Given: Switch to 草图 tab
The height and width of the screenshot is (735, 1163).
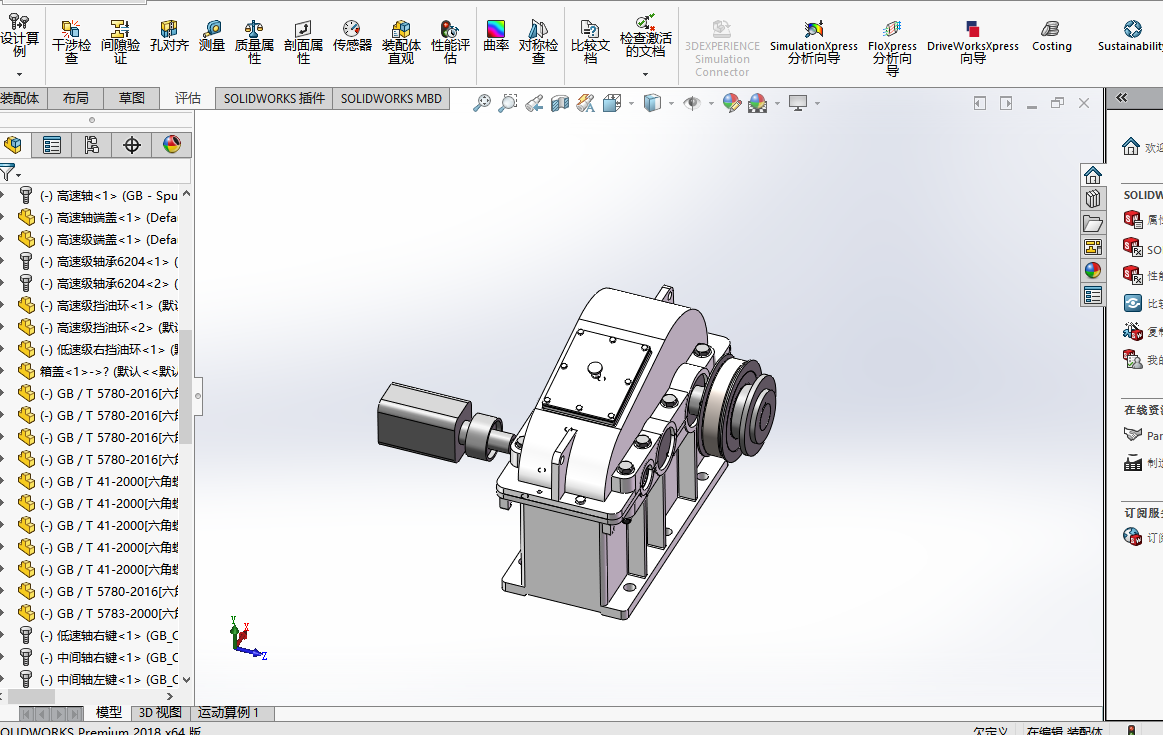Looking at the screenshot, I should tap(132, 98).
